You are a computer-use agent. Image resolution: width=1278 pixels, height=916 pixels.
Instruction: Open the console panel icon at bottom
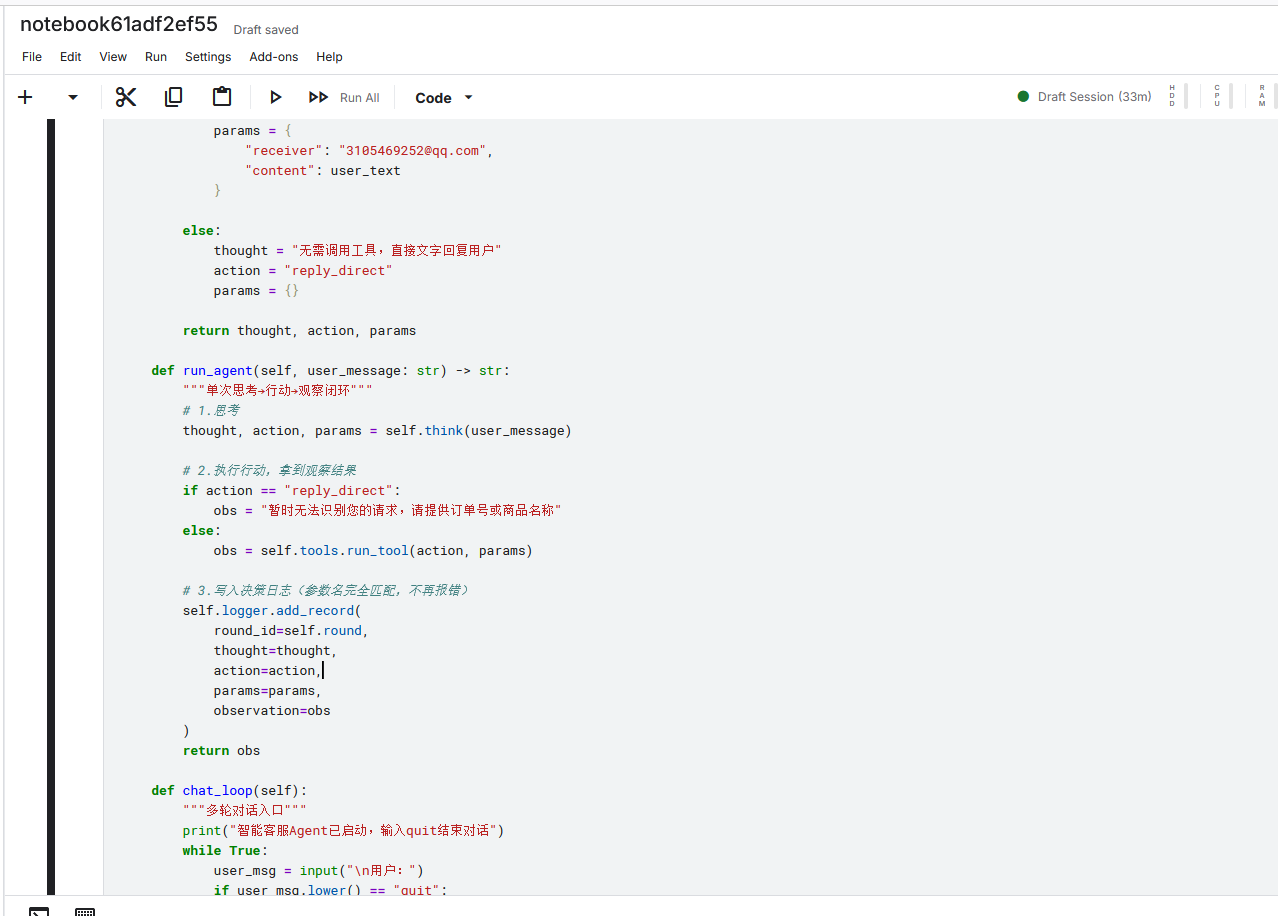[x=39, y=911]
